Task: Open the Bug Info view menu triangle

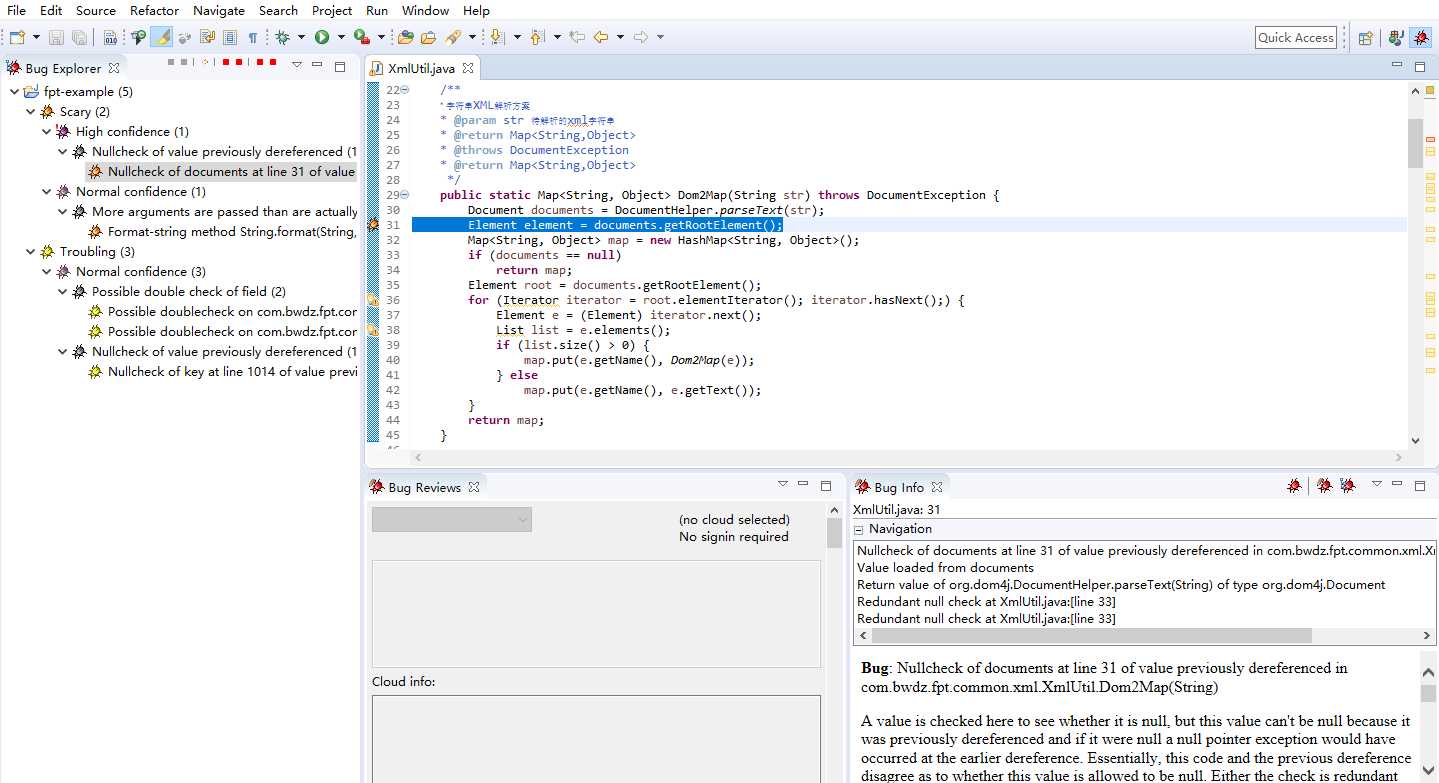Action: [x=1377, y=484]
